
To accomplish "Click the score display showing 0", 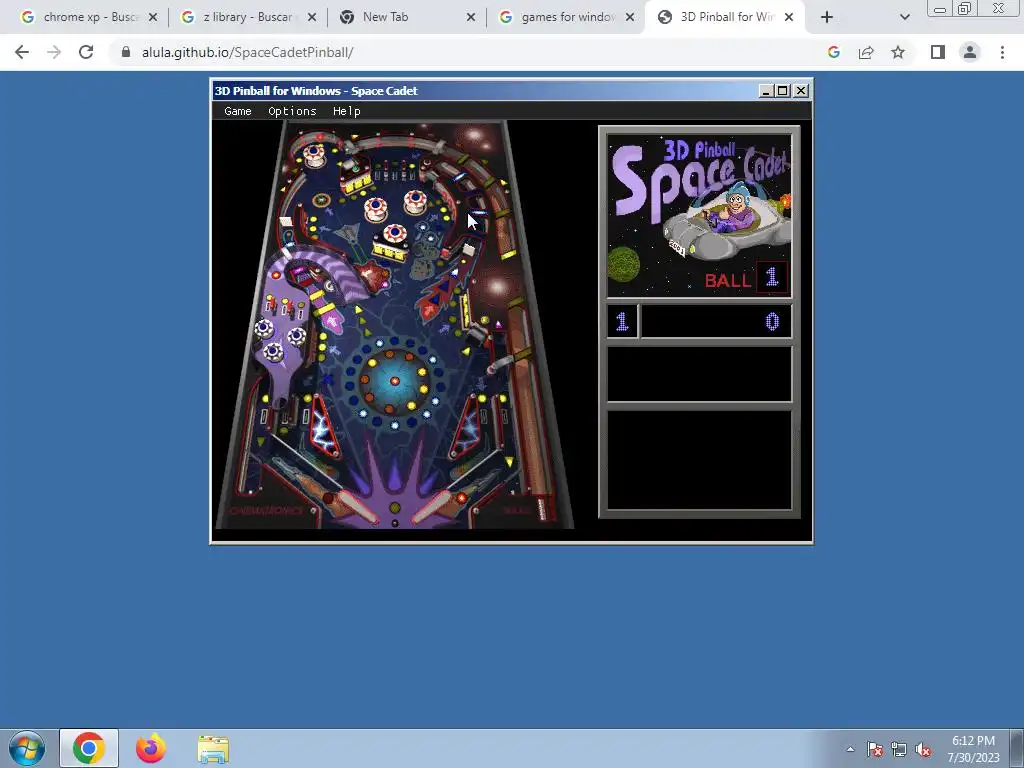I will click(x=716, y=321).
